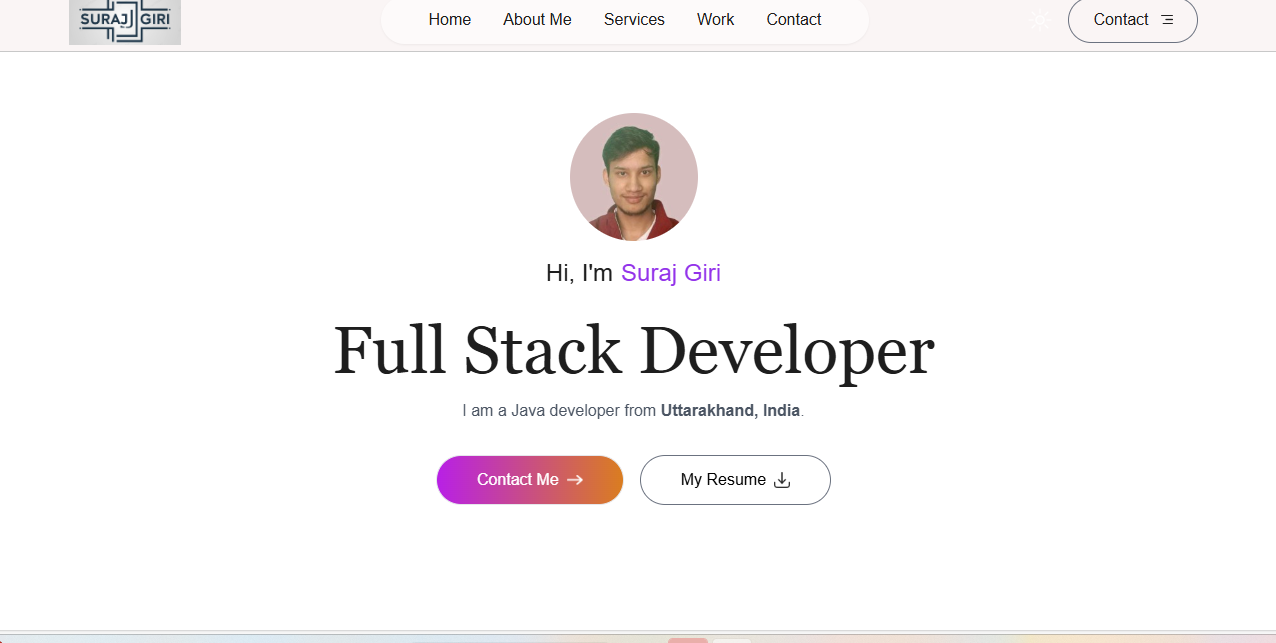Viewport: 1276px width, 643px height.
Task: Click the menu lines icon beside Contact
Action: tap(1167, 20)
